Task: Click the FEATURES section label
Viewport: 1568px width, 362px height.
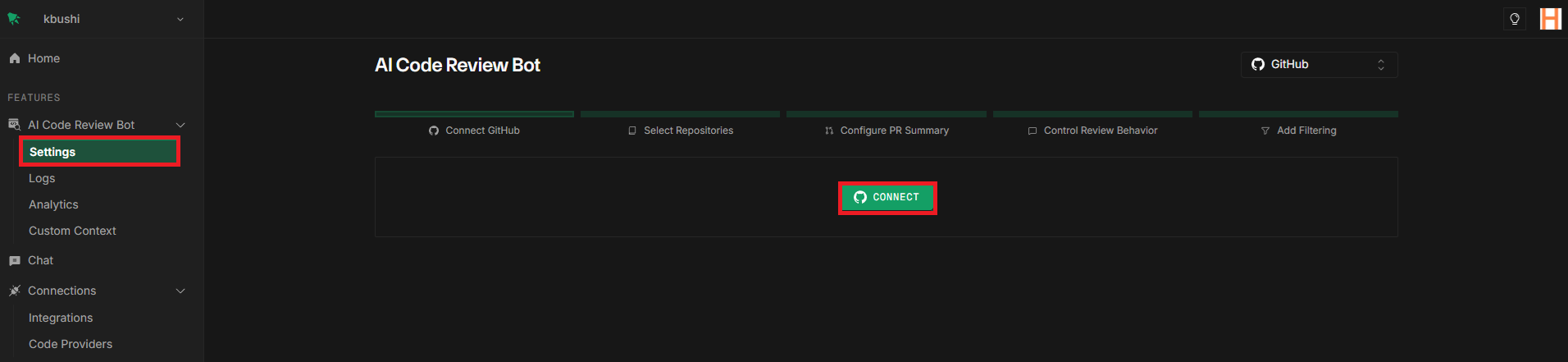Action: [34, 98]
